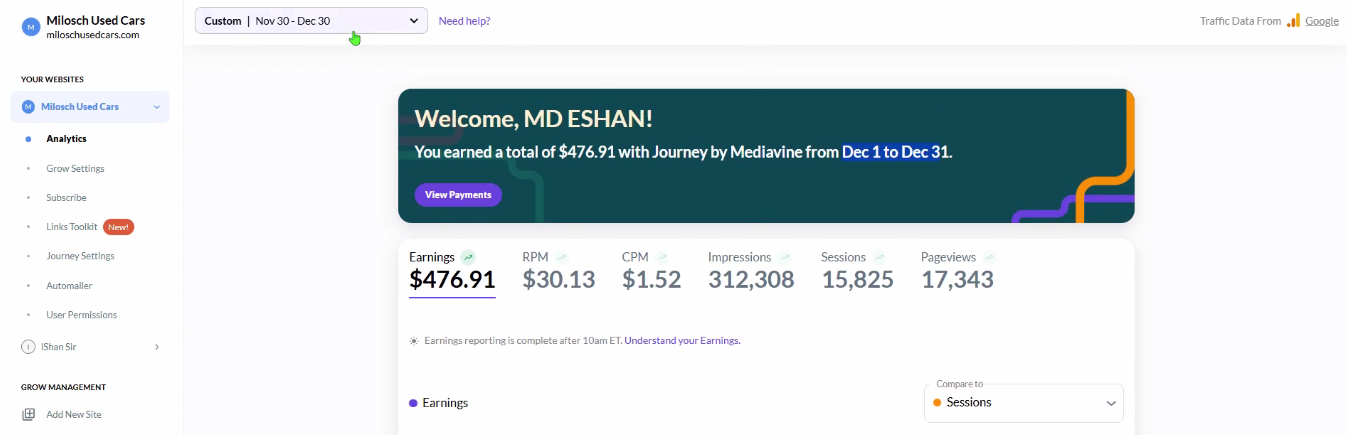Expand the iShan Sir section chevron
Viewport: 1347px width, 435px height.
156,347
